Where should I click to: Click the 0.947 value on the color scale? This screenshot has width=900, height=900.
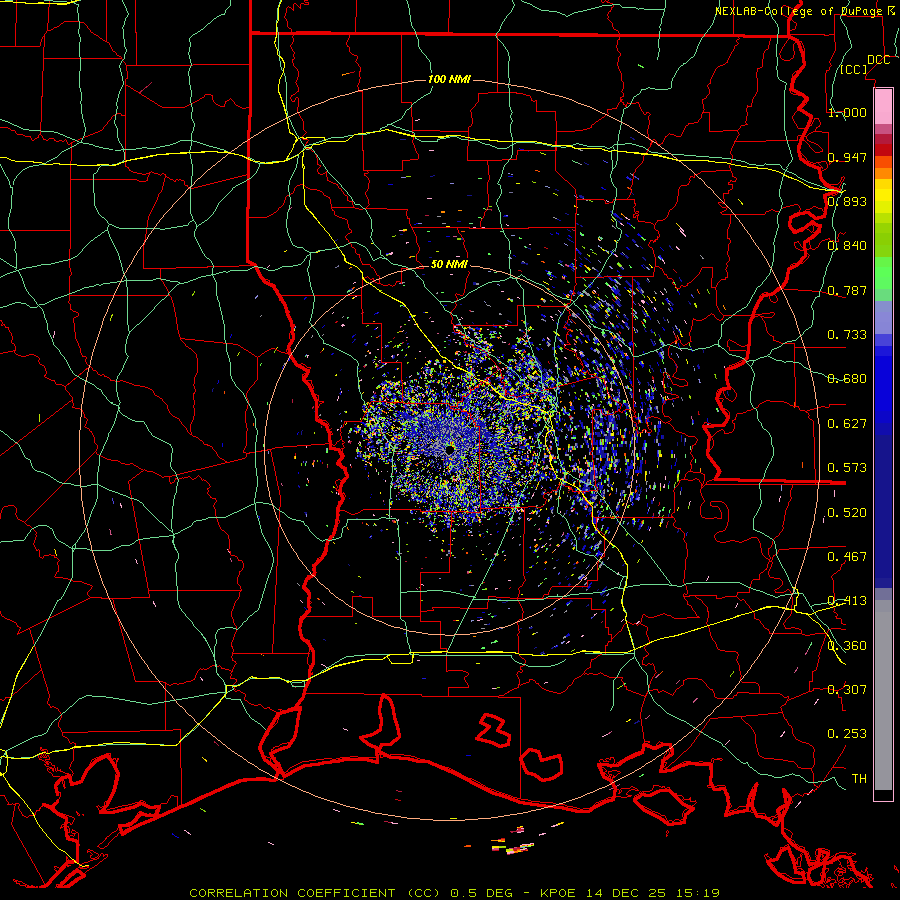(x=847, y=157)
